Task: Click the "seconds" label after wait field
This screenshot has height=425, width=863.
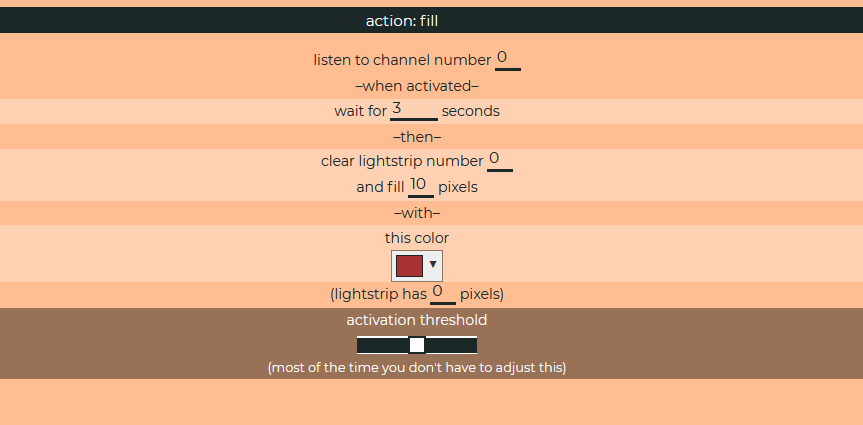Action: [x=470, y=111]
